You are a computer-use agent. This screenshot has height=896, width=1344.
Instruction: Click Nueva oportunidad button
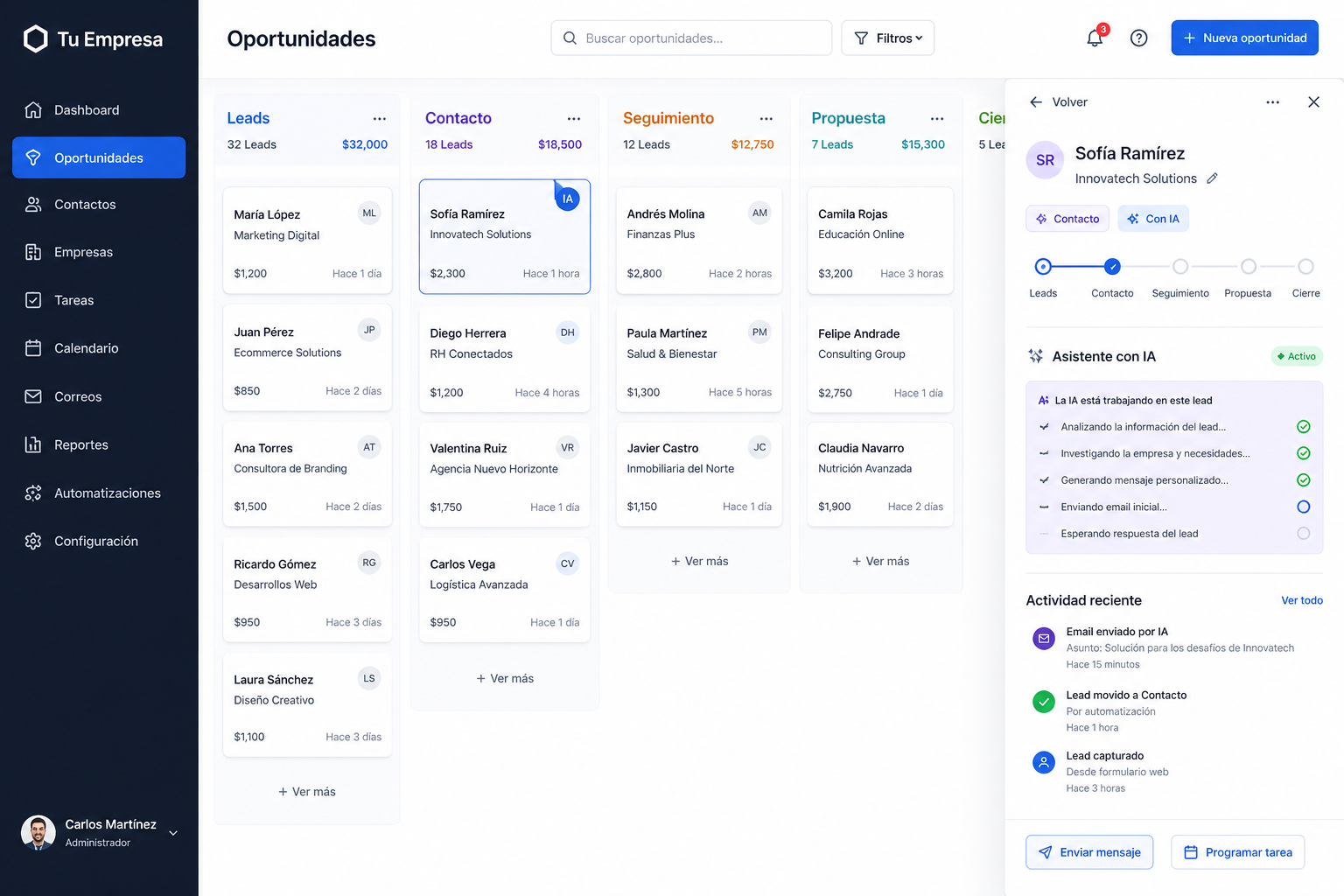click(x=1244, y=38)
